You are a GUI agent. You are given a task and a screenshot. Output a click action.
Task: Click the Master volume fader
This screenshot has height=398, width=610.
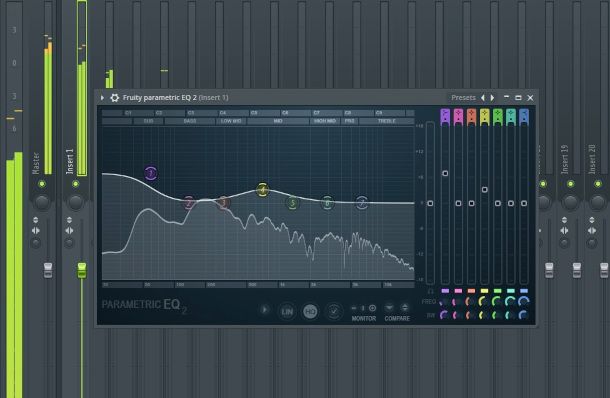pyautogui.click(x=48, y=270)
